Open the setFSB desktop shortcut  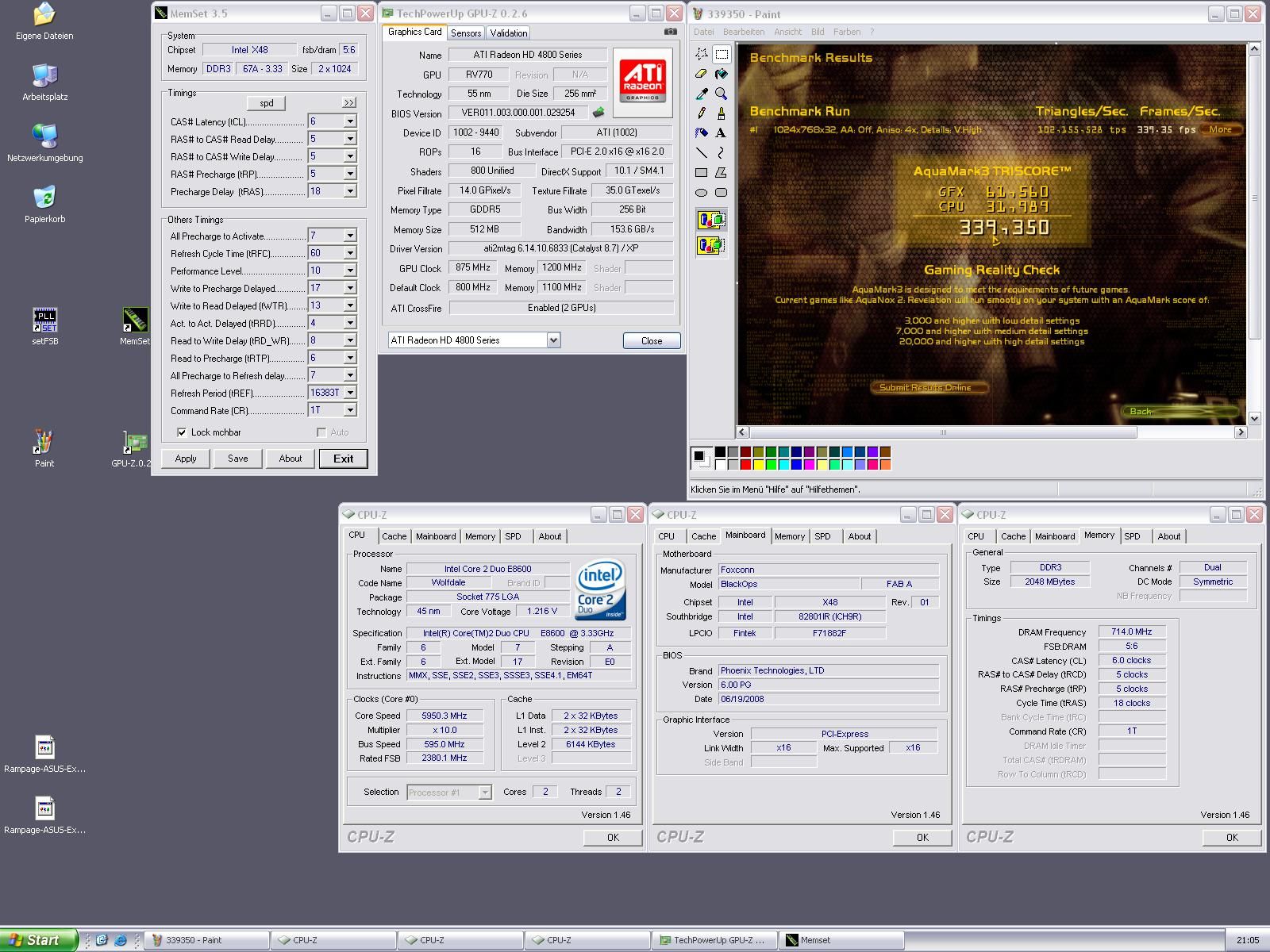click(x=44, y=326)
